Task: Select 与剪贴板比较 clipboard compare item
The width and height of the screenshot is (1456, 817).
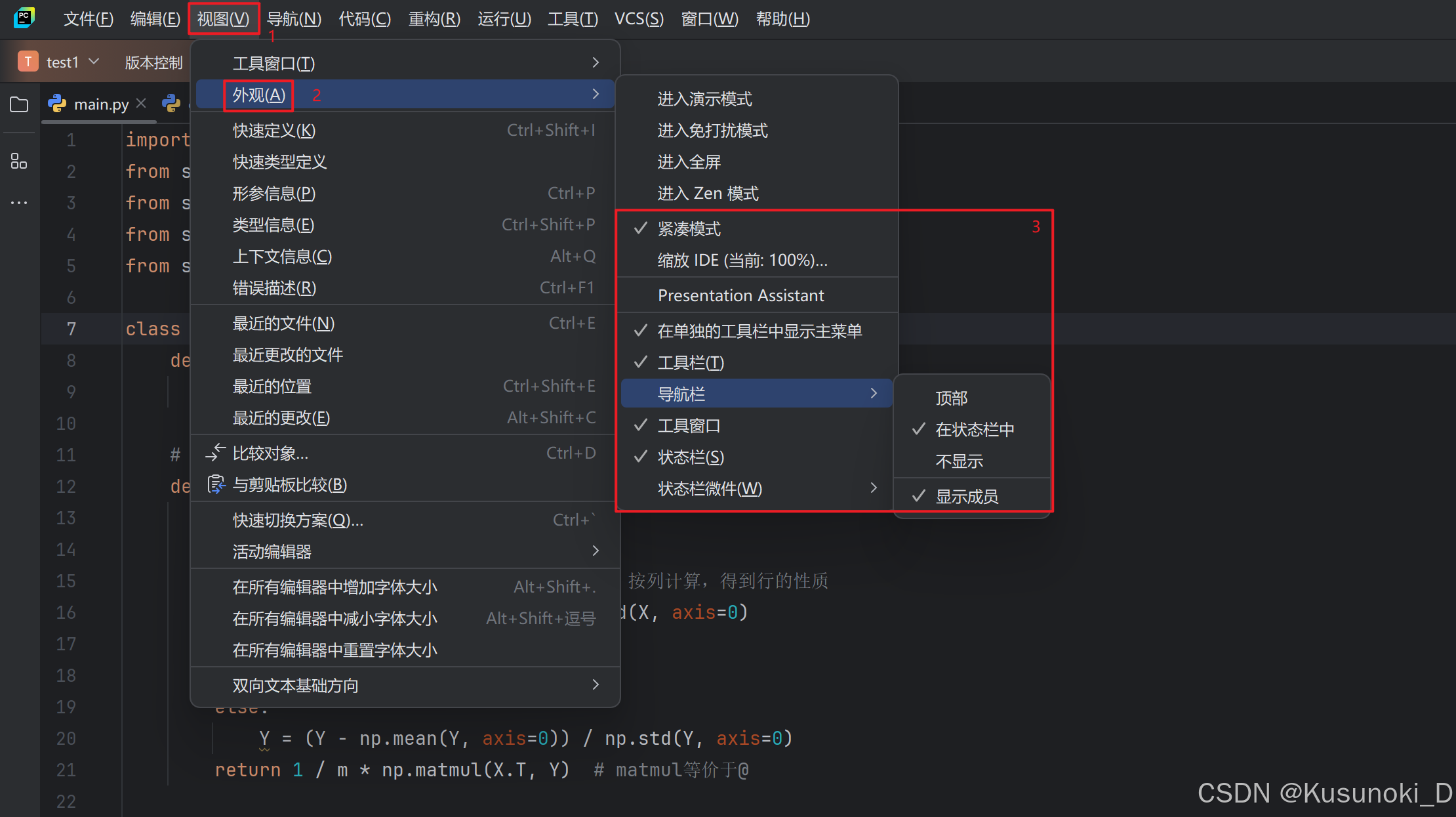Action: click(x=290, y=485)
